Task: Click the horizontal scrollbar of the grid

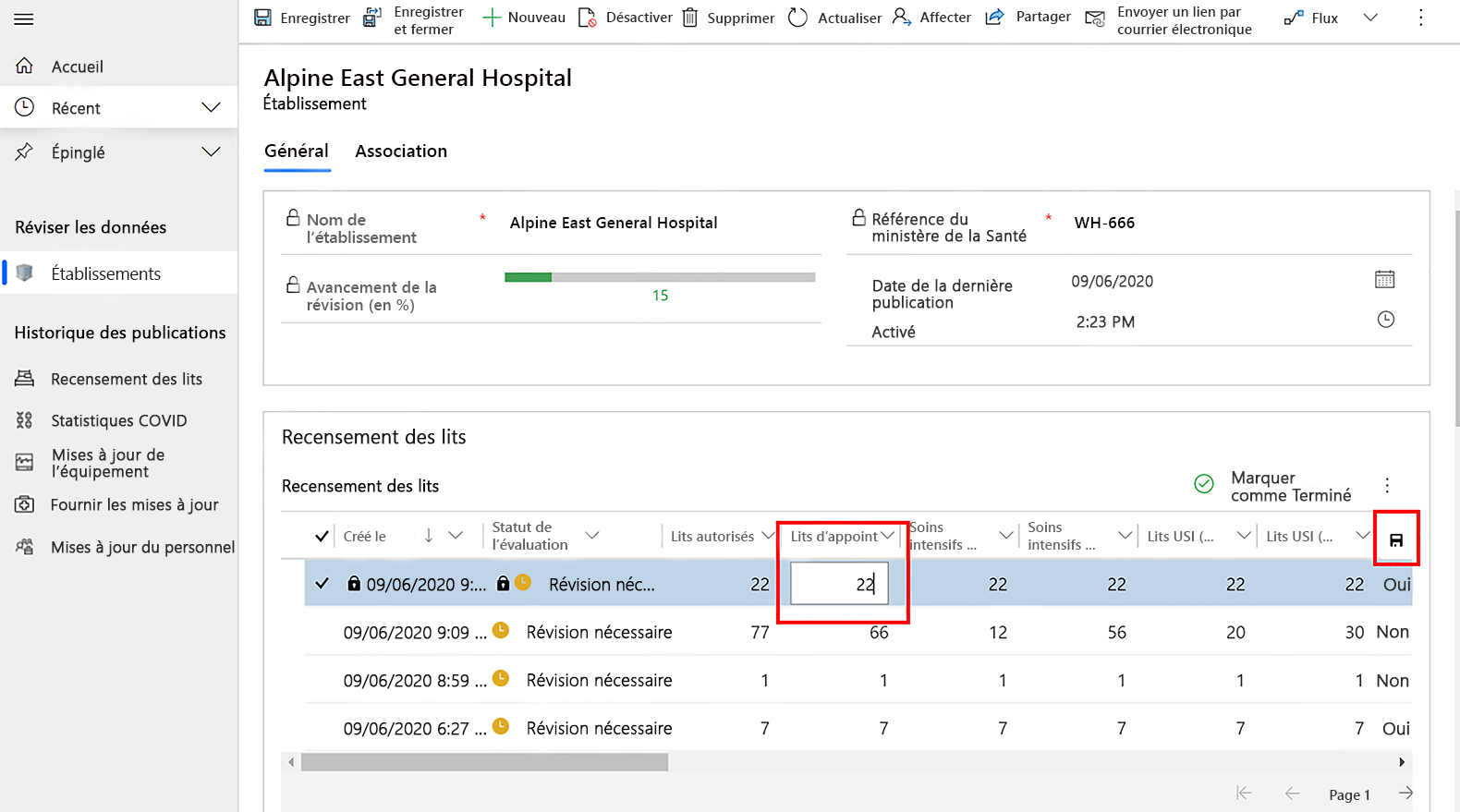Action: click(x=484, y=762)
